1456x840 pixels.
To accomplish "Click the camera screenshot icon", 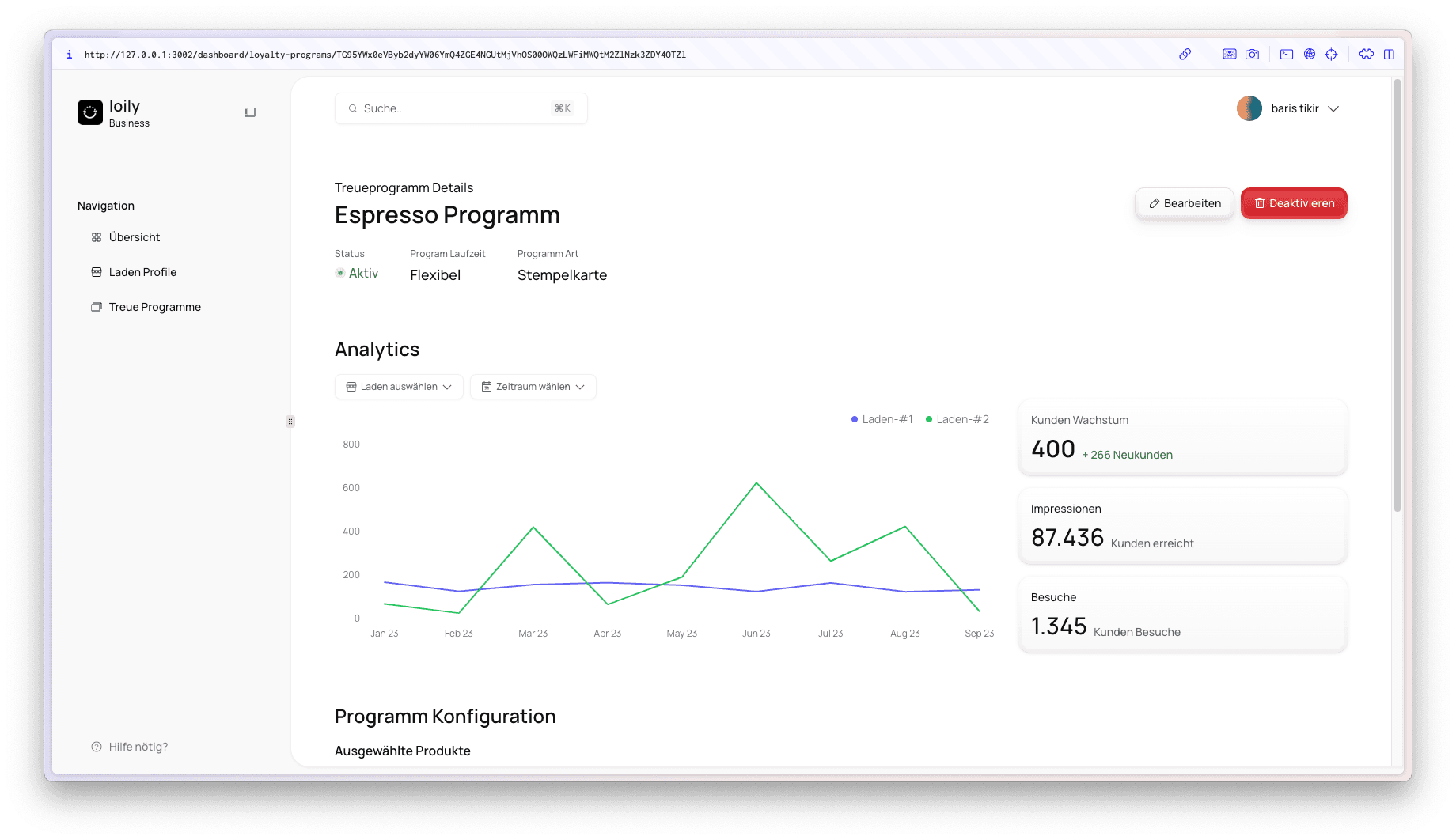I will (1252, 55).
